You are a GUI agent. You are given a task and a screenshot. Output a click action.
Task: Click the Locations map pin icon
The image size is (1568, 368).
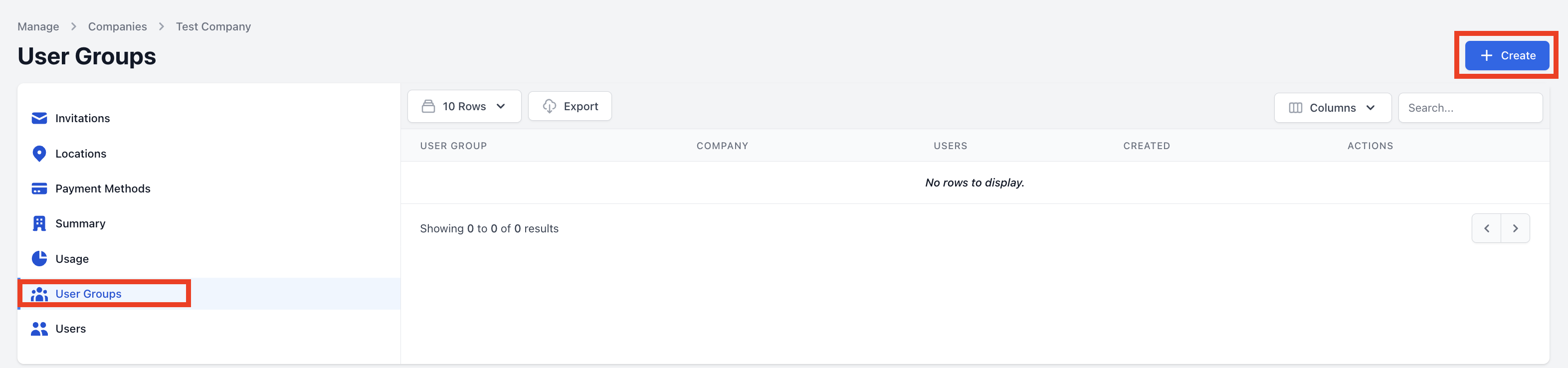pos(39,153)
